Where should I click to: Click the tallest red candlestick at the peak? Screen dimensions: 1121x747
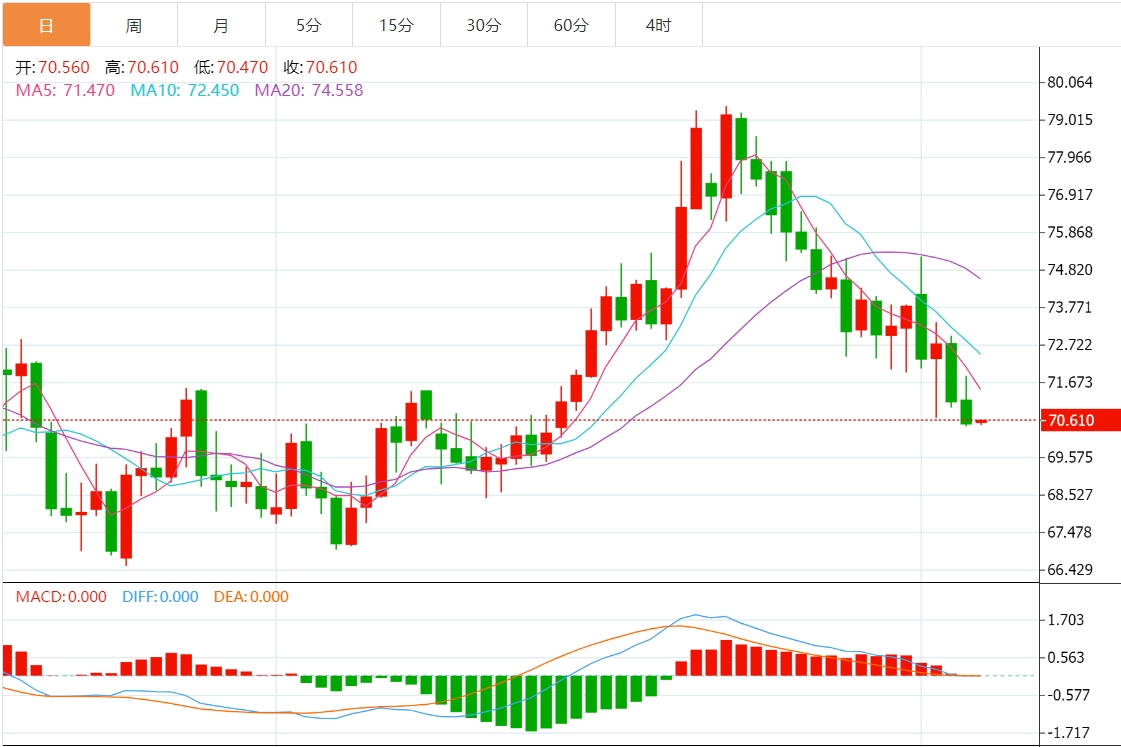pos(726,156)
